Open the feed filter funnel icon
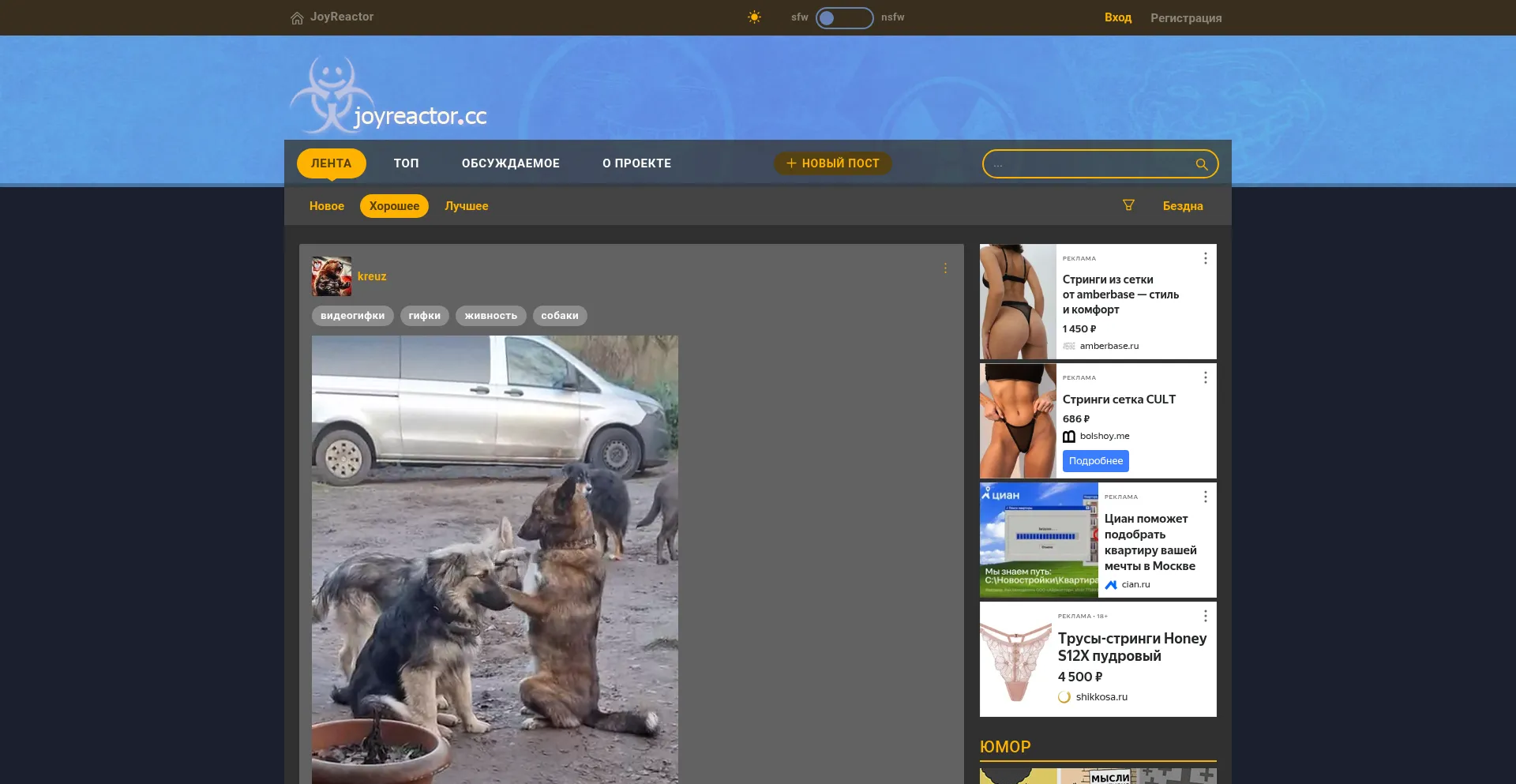The width and height of the screenshot is (1516, 784). pos(1128,205)
